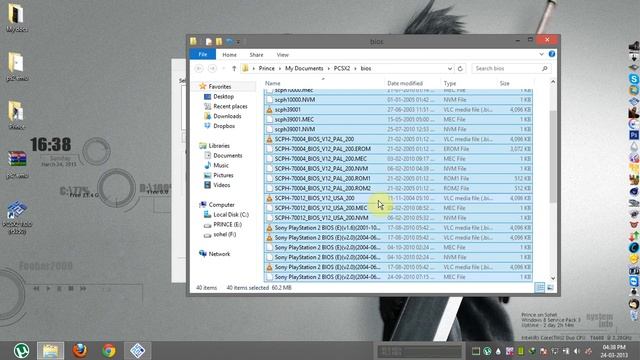
Task: Select SCPH-70012_BIOS_V12_USA_200.NVM file
Action: [x=398, y=218]
